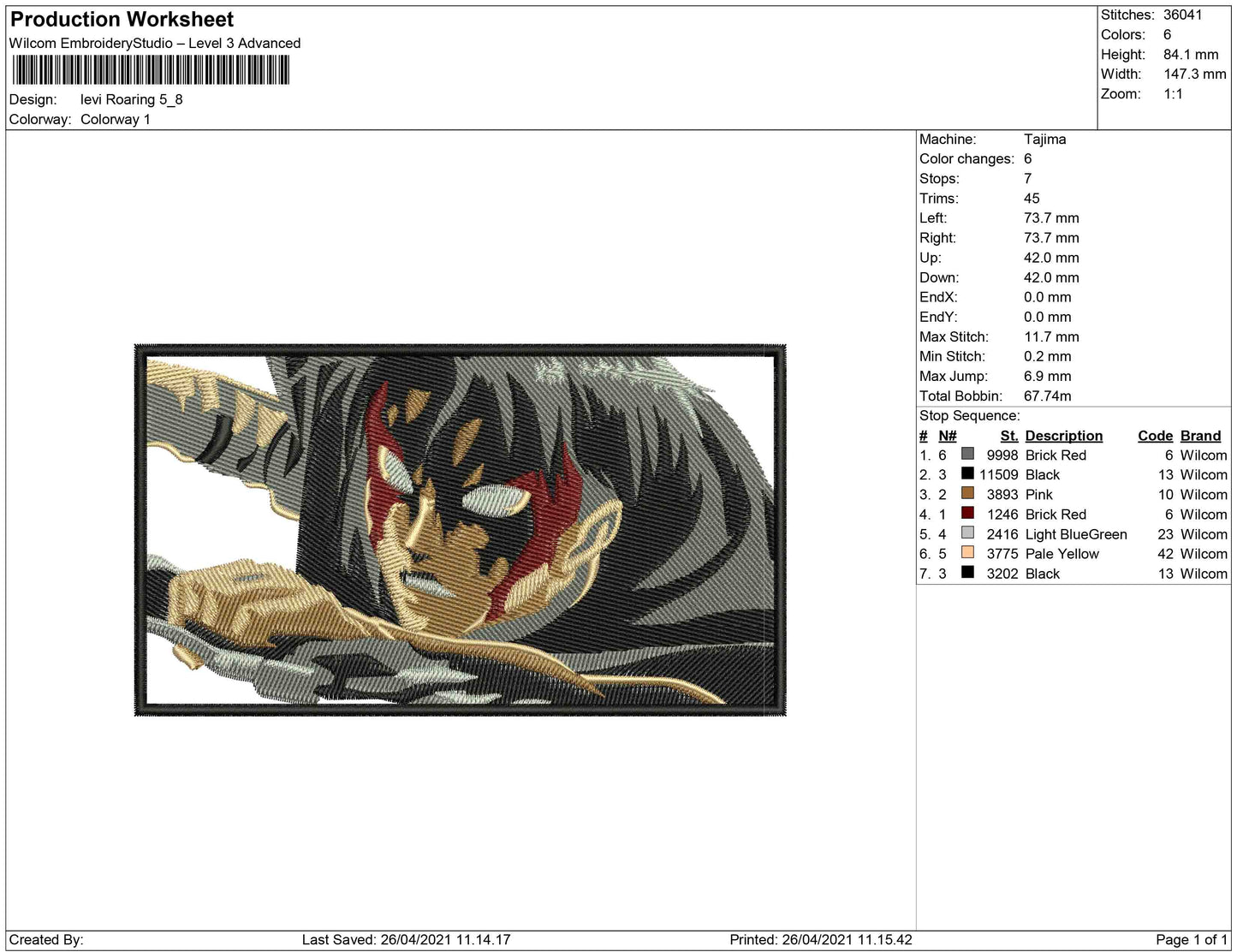This screenshot has width=1237, height=952.
Task: Pick the Pale Yellow thread swatch
Action: coord(967,552)
